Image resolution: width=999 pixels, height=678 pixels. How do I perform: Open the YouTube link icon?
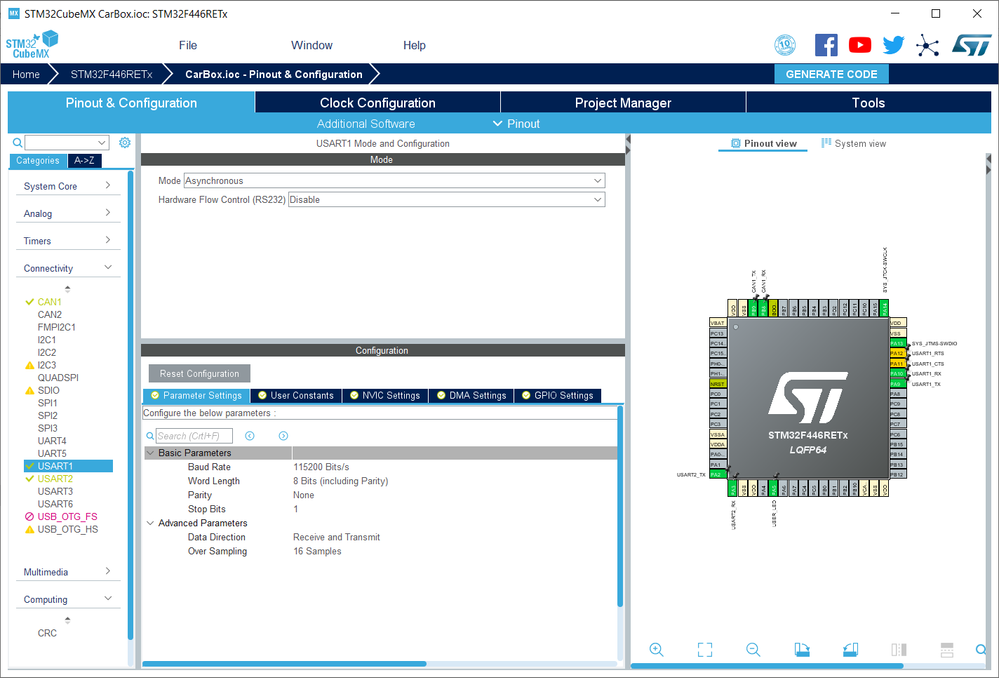coord(860,45)
